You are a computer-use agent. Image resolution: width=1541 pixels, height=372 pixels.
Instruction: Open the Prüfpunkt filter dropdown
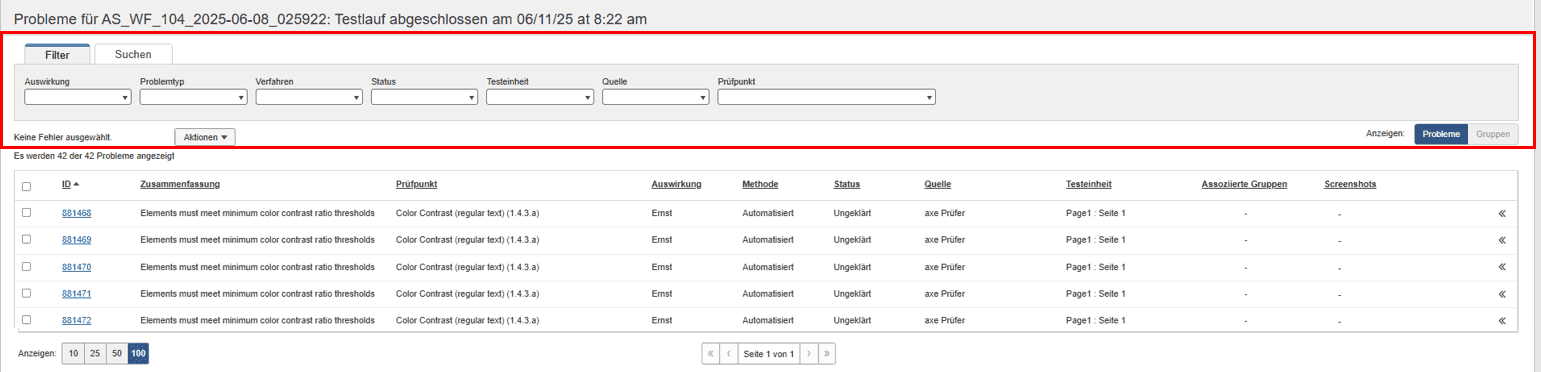827,97
